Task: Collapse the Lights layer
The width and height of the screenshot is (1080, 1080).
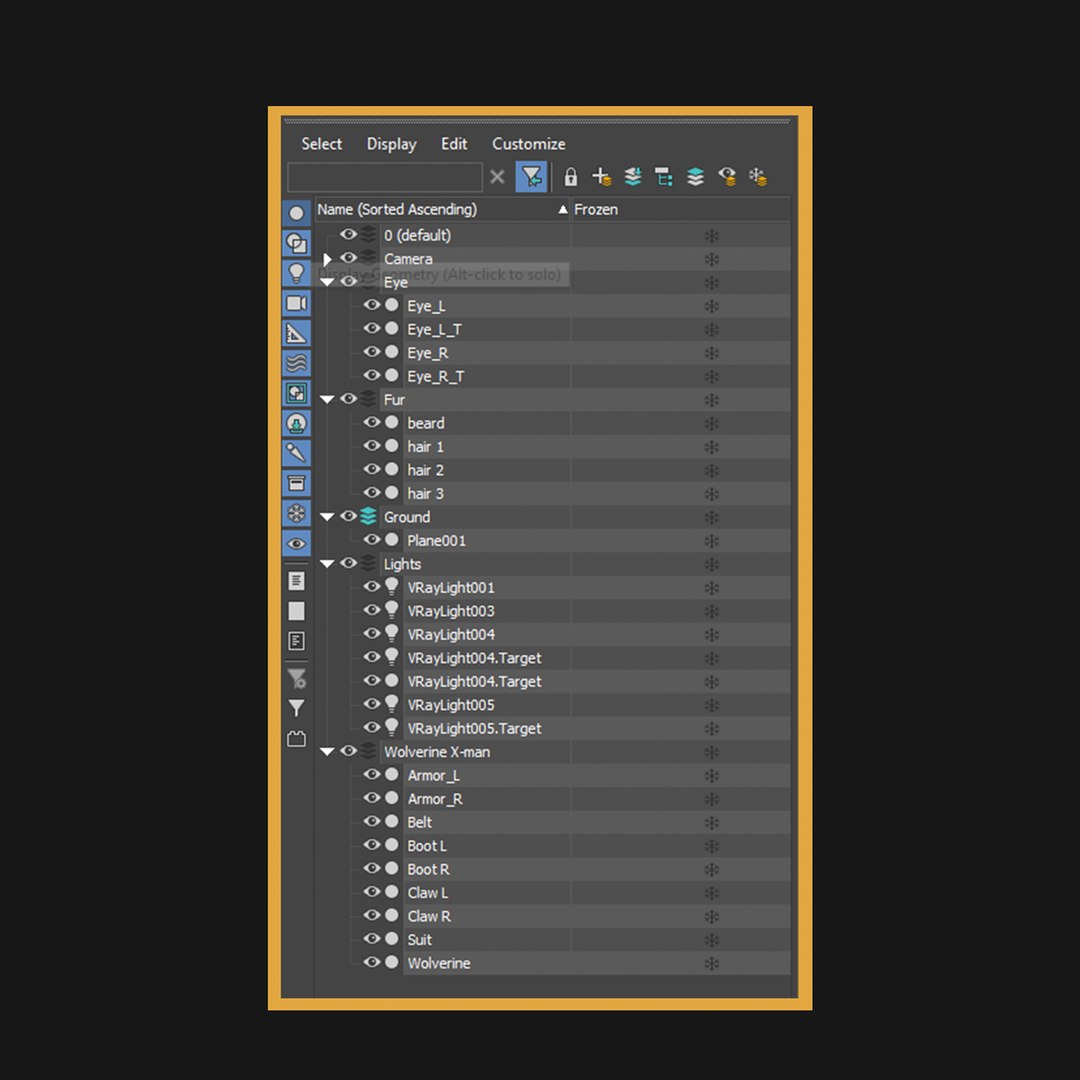Action: pos(327,563)
